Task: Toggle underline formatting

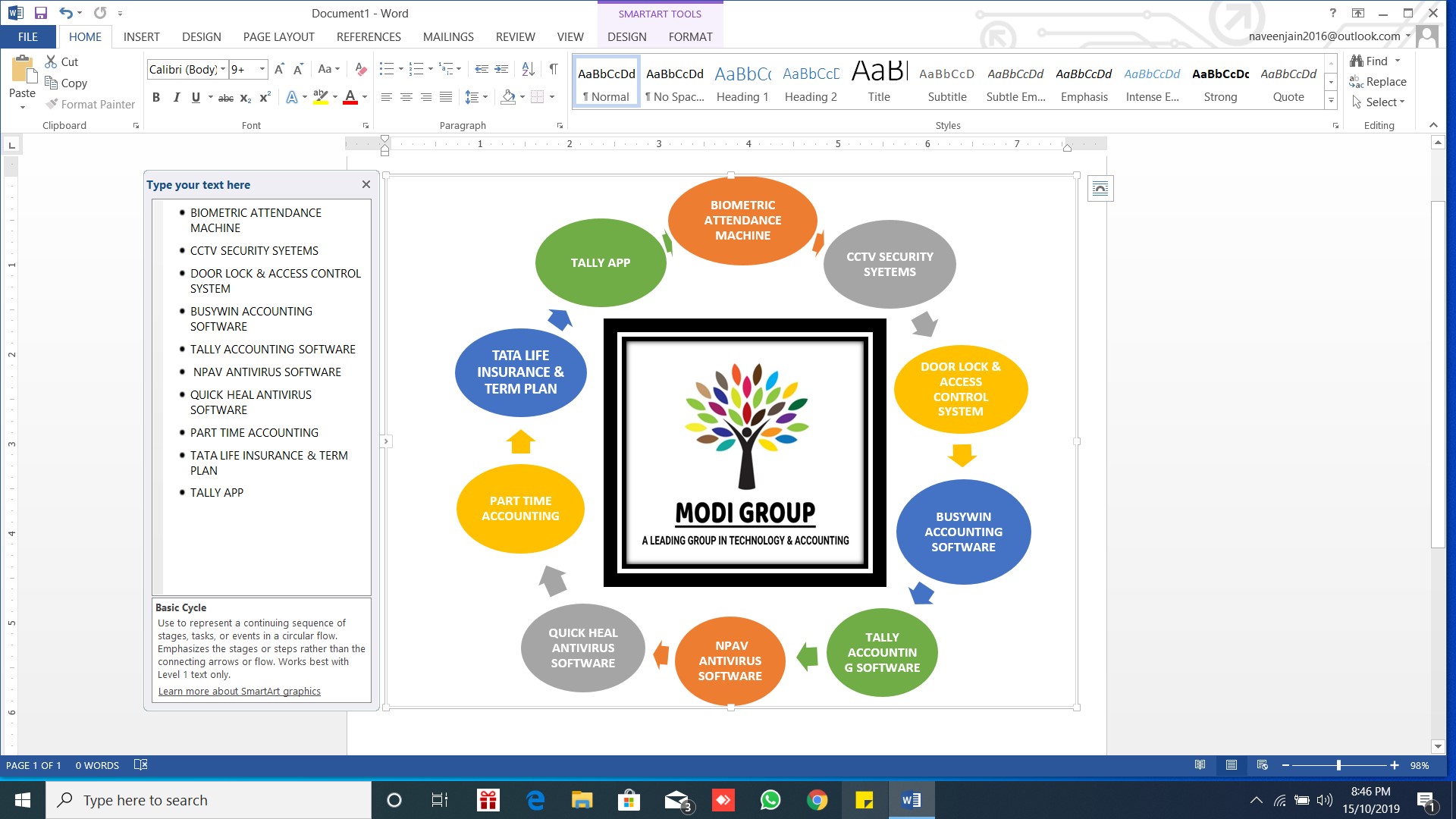Action: point(196,97)
